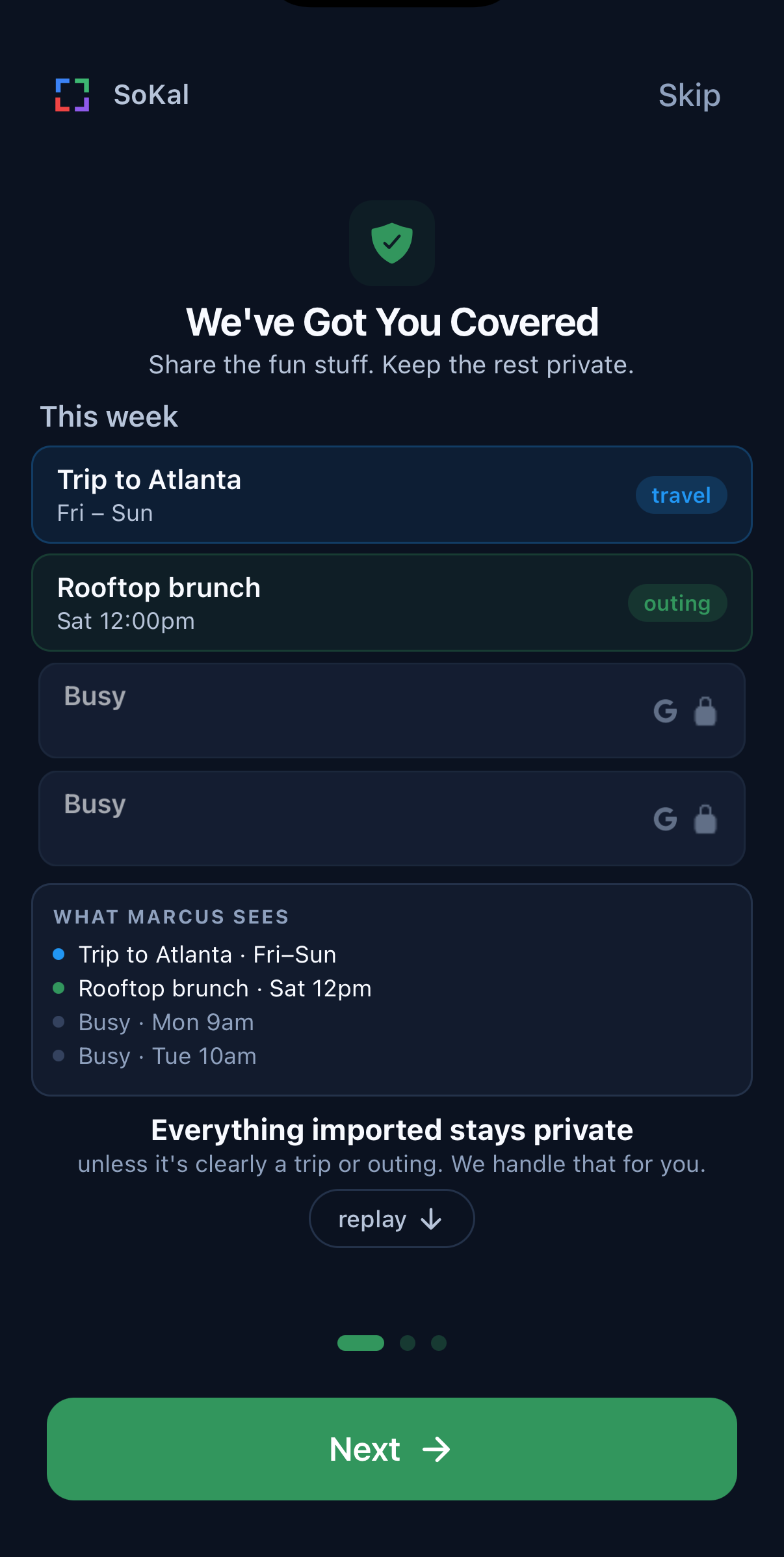Select the outing tag on Rooftop brunch
Viewport: 784px width, 1557px height.
[677, 603]
